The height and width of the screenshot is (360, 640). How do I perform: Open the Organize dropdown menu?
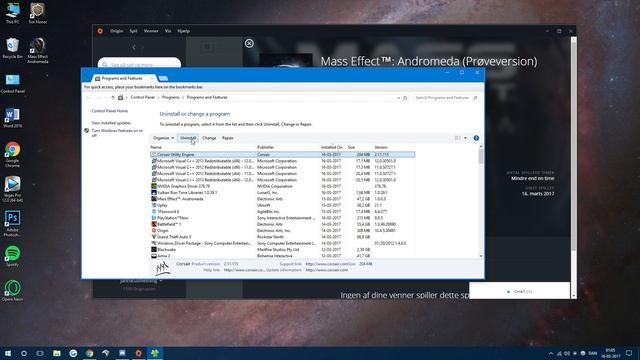(x=163, y=138)
